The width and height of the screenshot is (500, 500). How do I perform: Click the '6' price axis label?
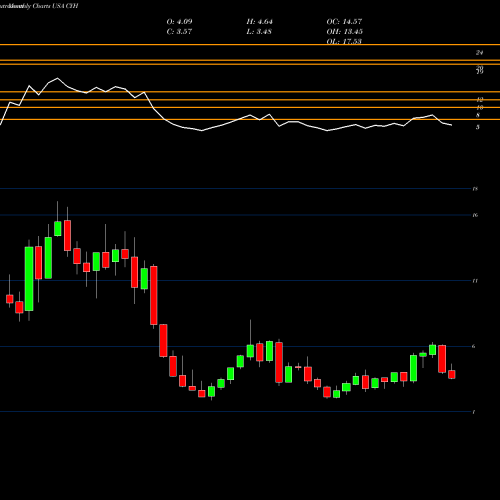(x=474, y=347)
